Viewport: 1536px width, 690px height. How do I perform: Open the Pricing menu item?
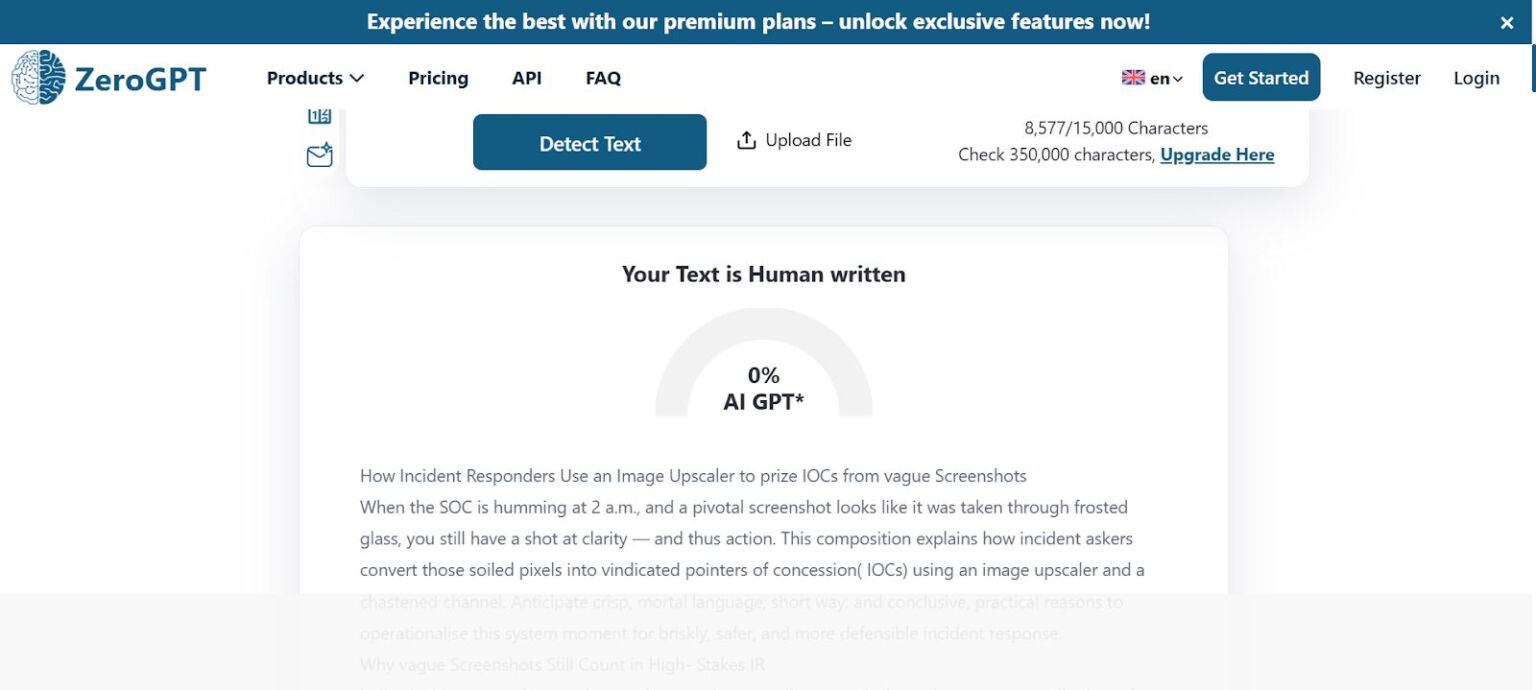click(x=438, y=77)
